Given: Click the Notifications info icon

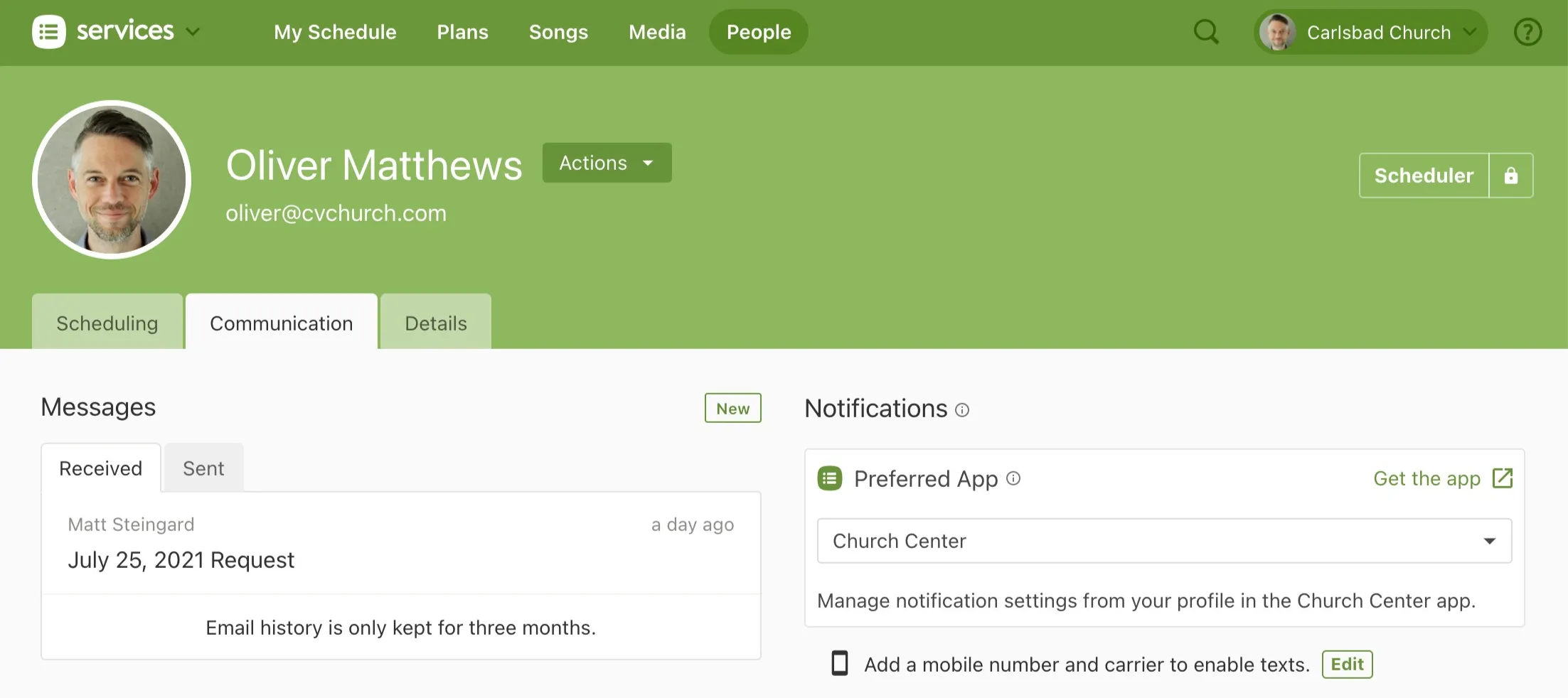Looking at the screenshot, I should pos(963,410).
